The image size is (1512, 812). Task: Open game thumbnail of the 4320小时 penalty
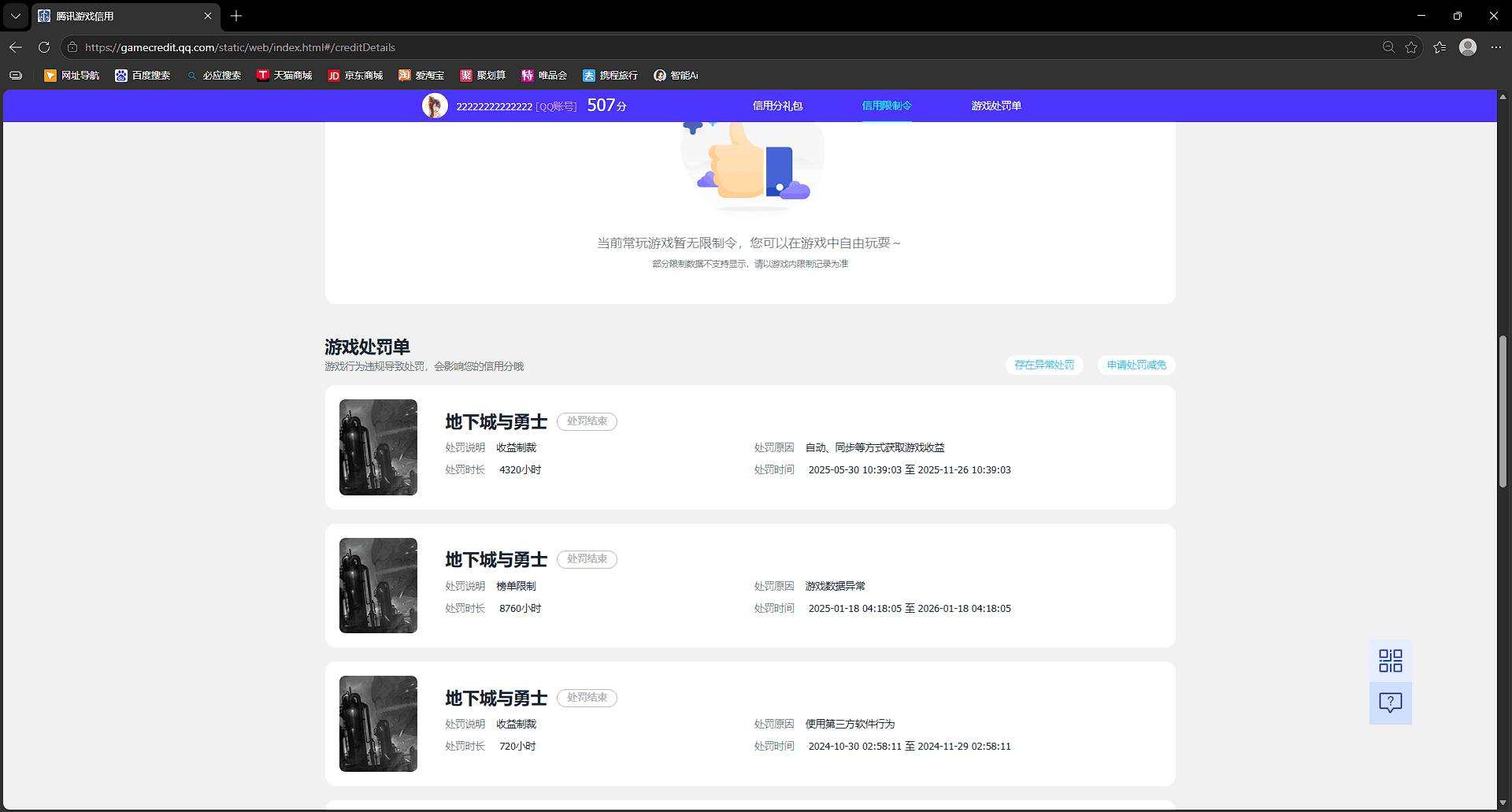[x=378, y=447]
